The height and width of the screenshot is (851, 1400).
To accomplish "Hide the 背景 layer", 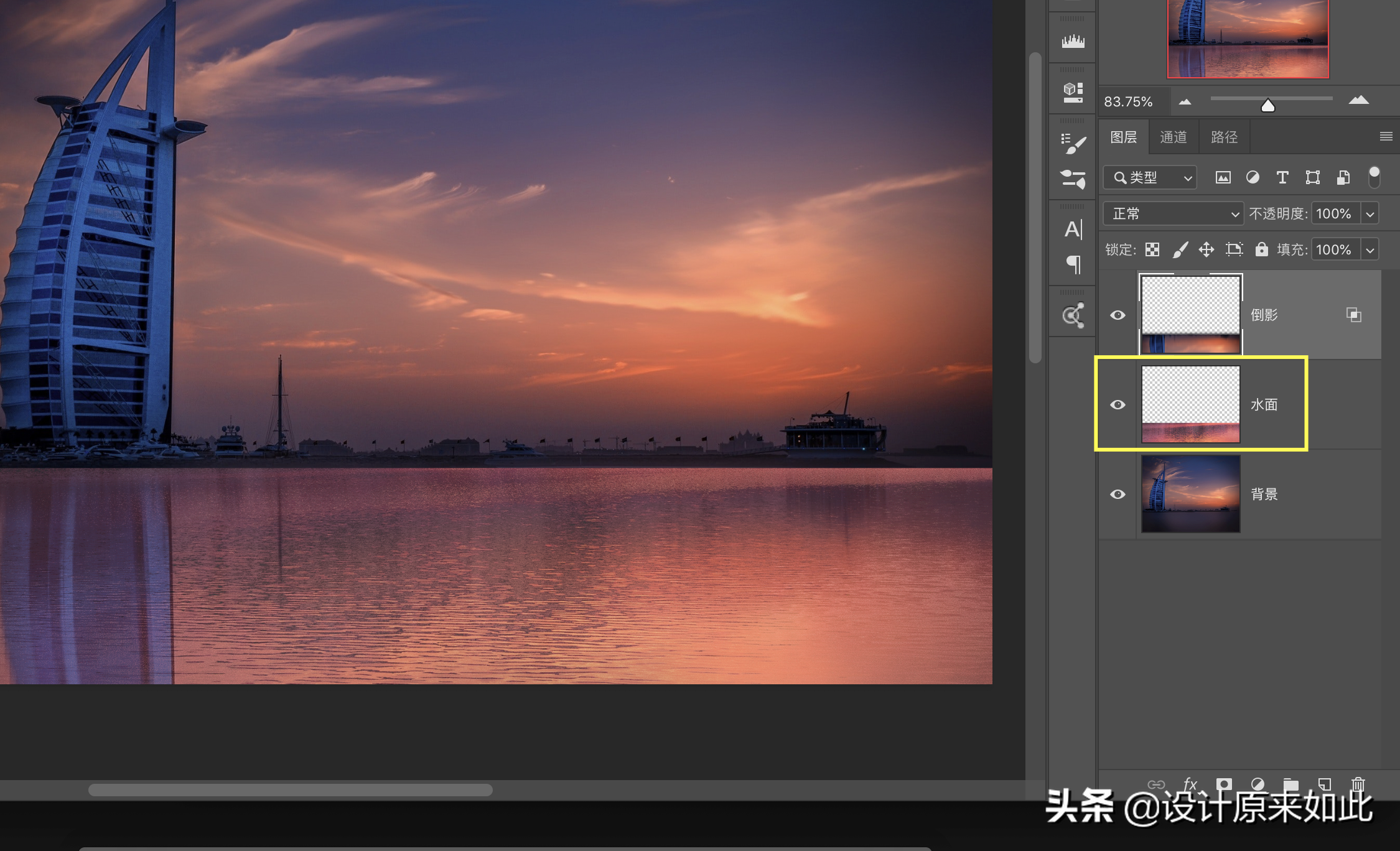I will (x=1118, y=494).
